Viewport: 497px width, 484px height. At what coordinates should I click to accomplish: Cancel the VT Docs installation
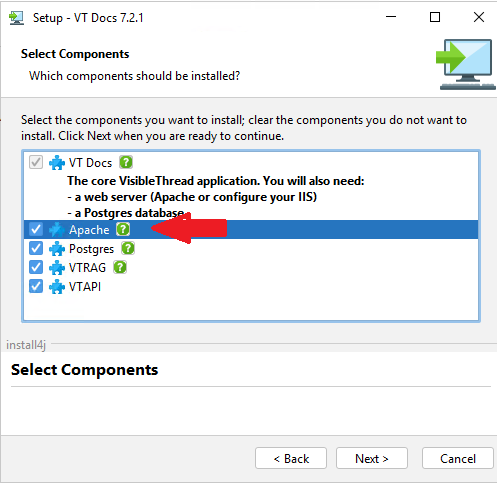tap(457, 458)
